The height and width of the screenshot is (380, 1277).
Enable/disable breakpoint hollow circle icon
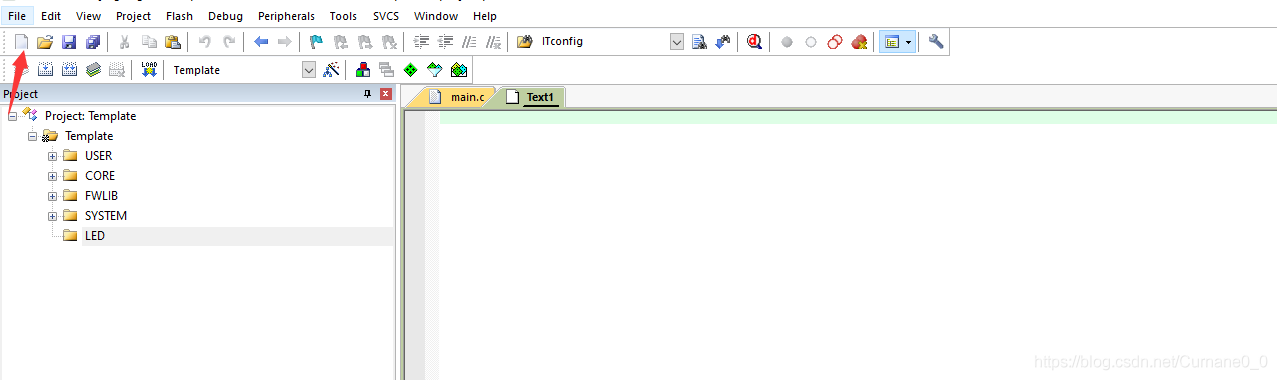pos(811,42)
